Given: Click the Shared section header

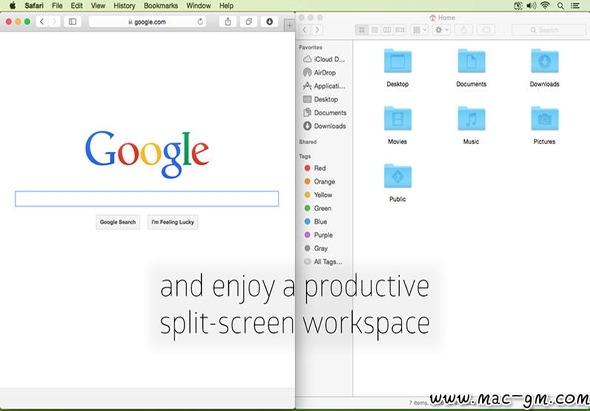Looking at the screenshot, I should coord(307,142).
